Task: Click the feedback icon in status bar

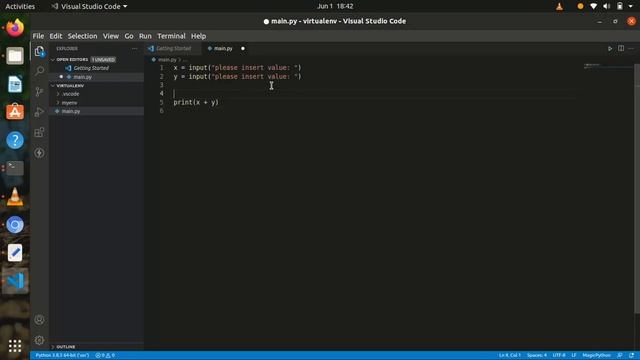Action: coord(620,356)
